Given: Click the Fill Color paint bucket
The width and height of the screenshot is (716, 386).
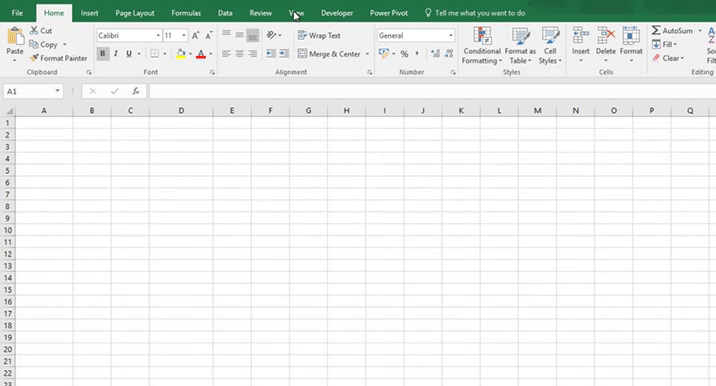Looking at the screenshot, I should pos(181,53).
